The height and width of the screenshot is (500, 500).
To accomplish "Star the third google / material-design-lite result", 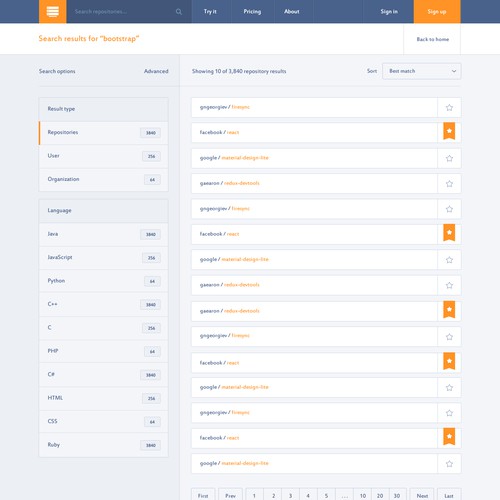I will 449,387.
